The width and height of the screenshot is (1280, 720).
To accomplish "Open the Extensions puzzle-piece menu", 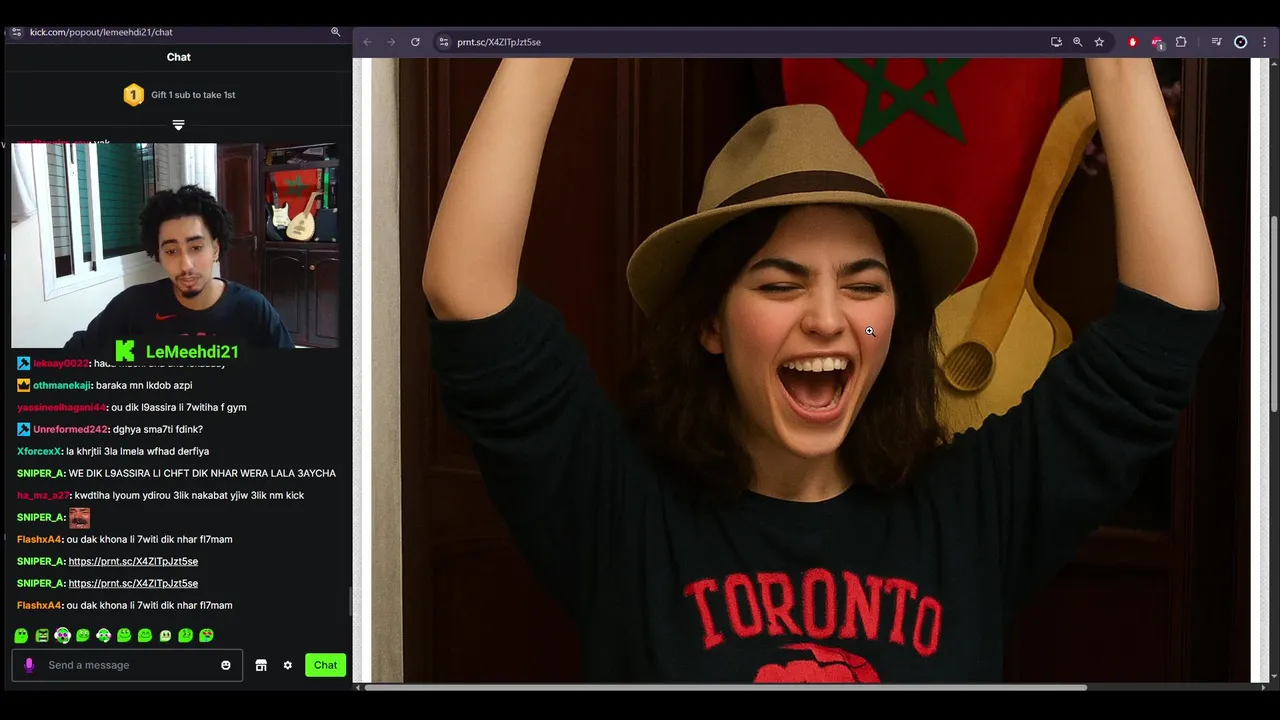I will pyautogui.click(x=1181, y=42).
